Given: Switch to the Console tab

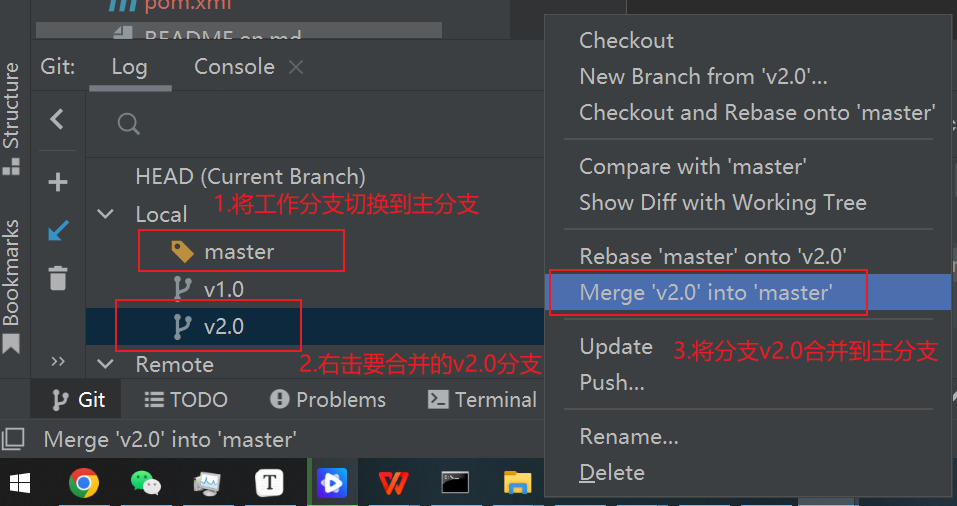Looking at the screenshot, I should tap(234, 67).
